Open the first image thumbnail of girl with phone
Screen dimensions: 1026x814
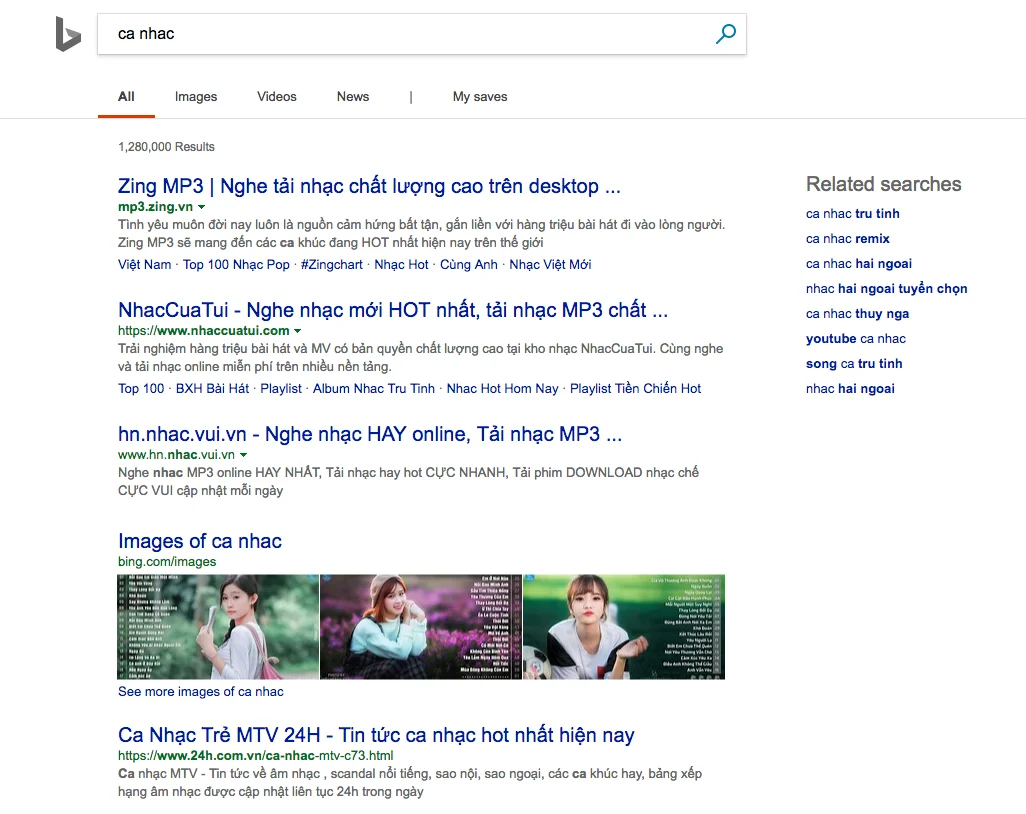click(218, 627)
